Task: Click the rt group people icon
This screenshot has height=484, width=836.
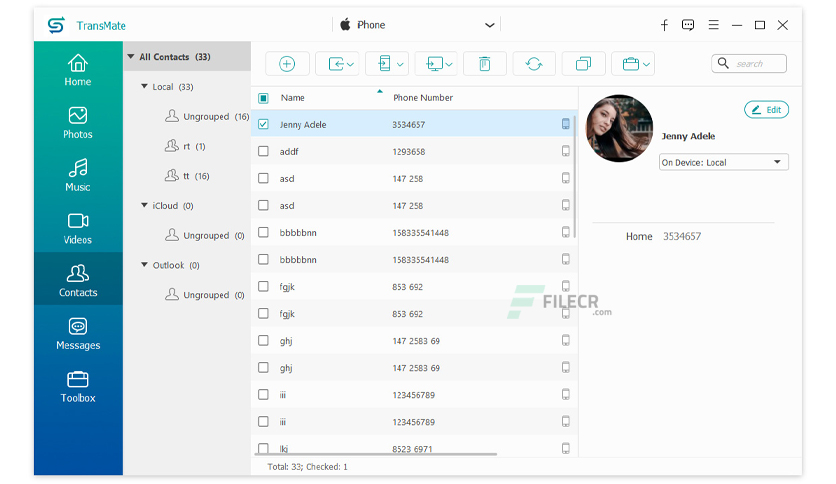Action: (172, 146)
